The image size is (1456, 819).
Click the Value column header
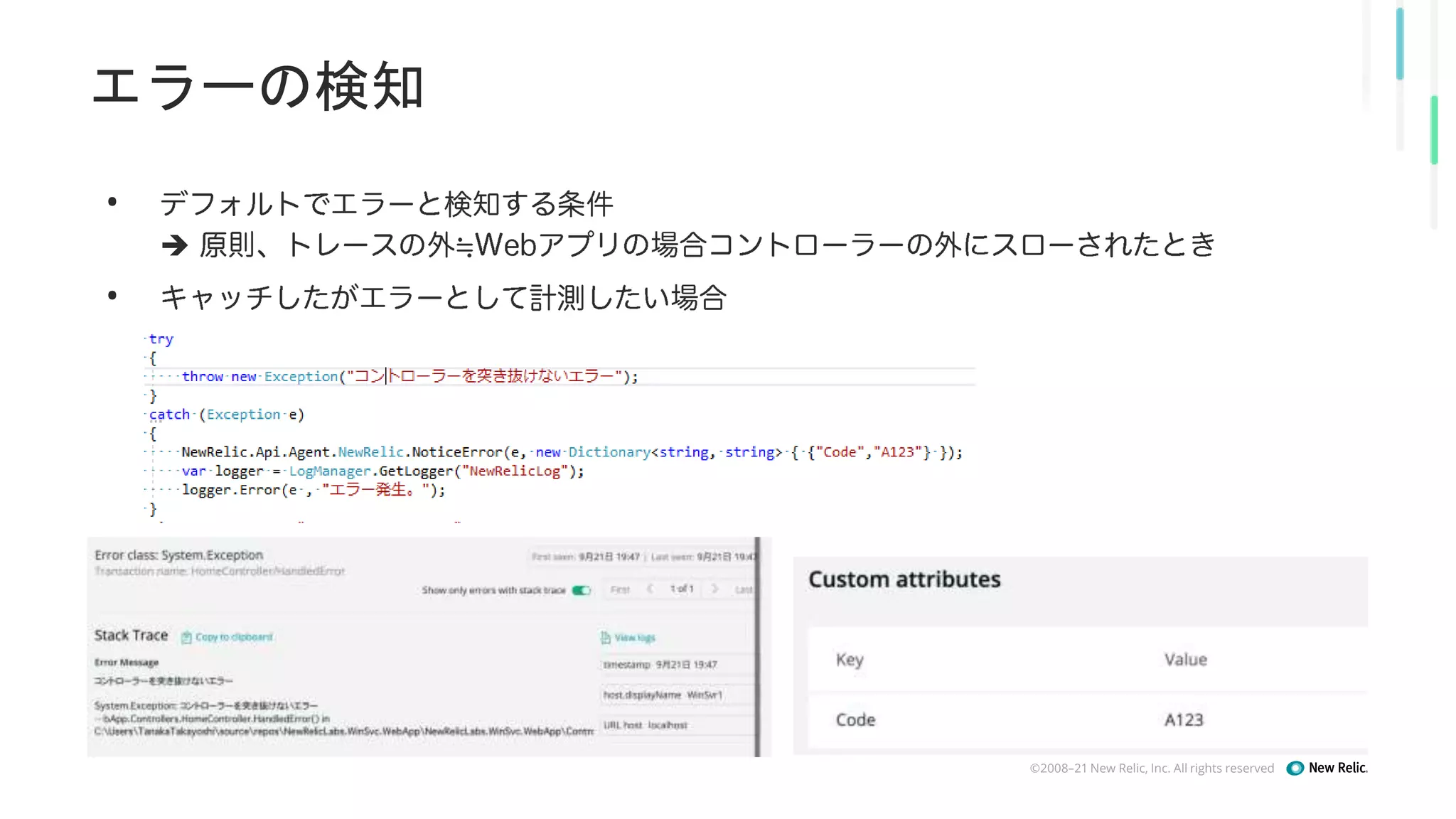1185,659
